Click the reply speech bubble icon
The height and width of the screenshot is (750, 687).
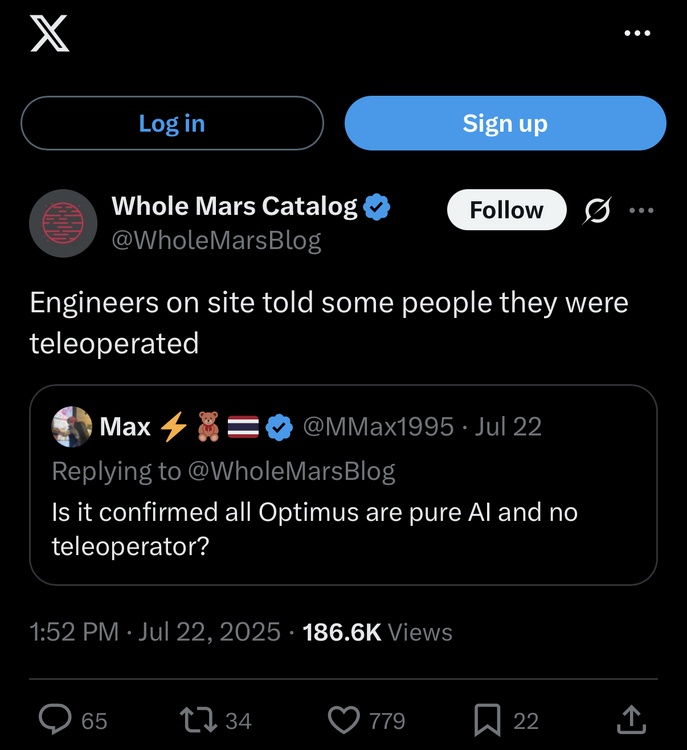[x=53, y=719]
